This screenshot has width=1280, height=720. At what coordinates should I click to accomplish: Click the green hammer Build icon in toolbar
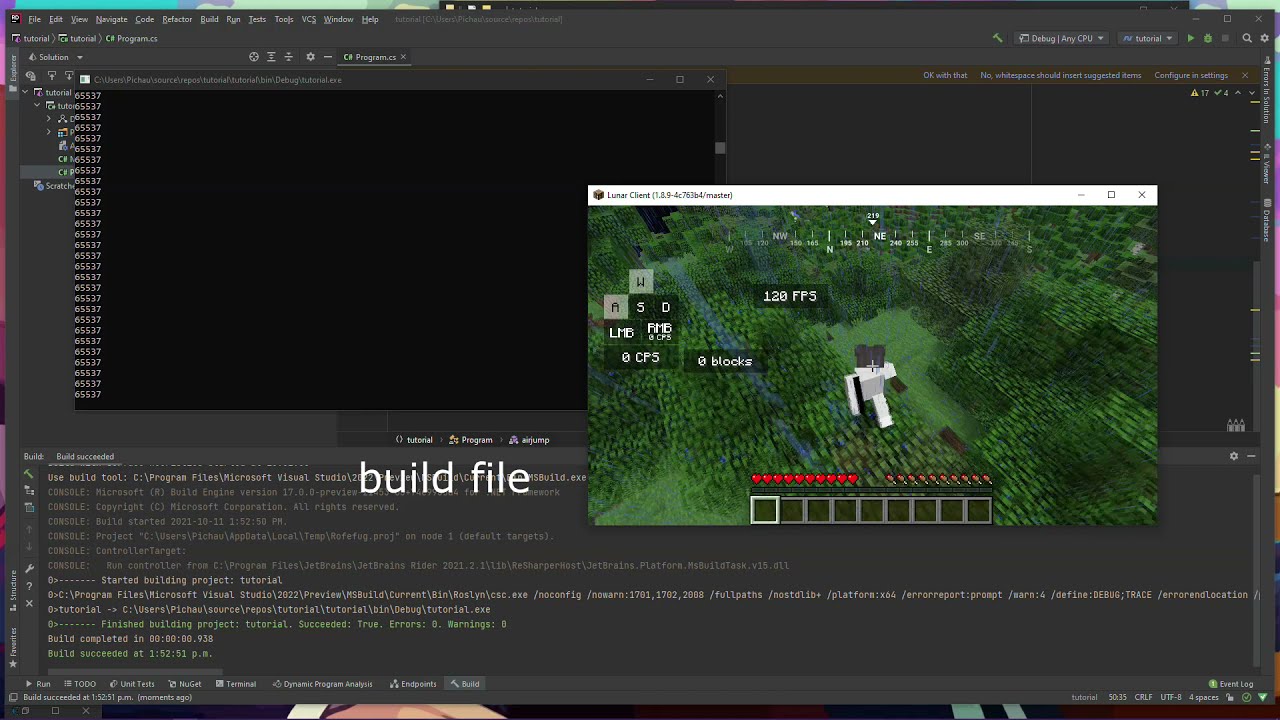tap(997, 38)
